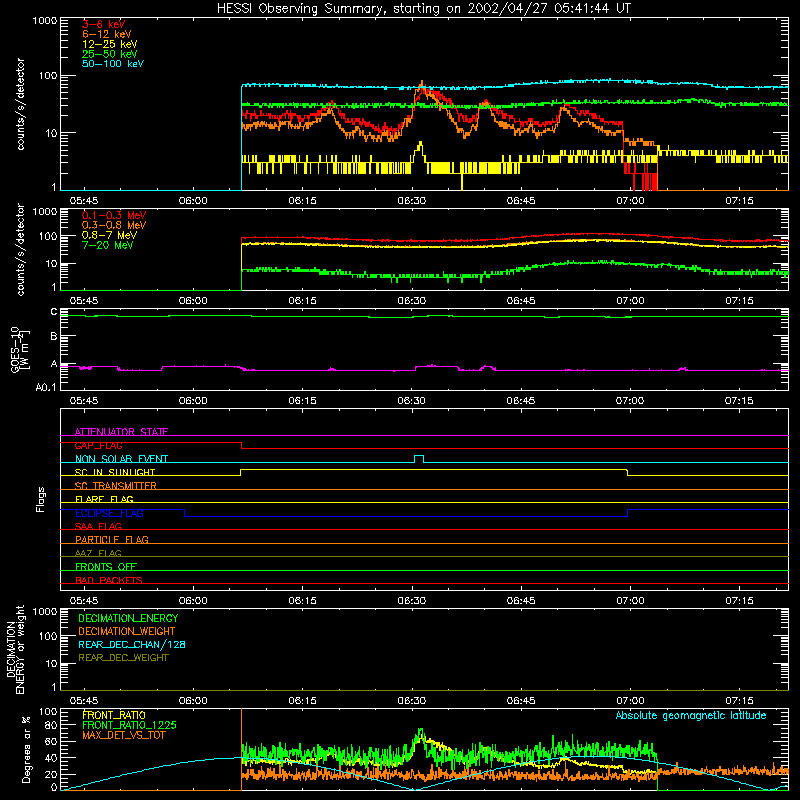This screenshot has height=800, width=800.
Task: Click the FLARE_FLAG label
Action: tap(104, 499)
